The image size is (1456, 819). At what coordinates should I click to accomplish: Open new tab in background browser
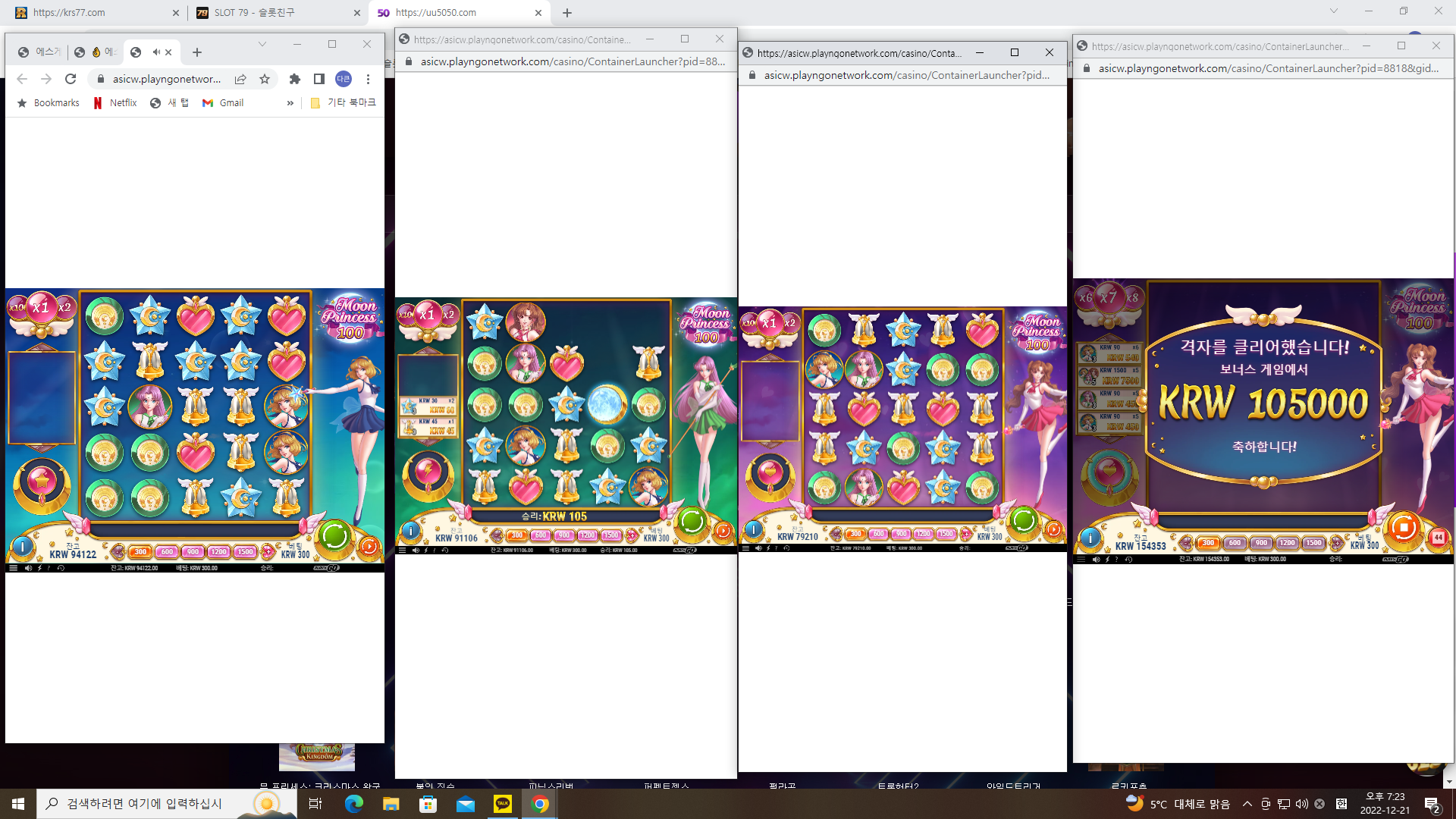point(567,13)
